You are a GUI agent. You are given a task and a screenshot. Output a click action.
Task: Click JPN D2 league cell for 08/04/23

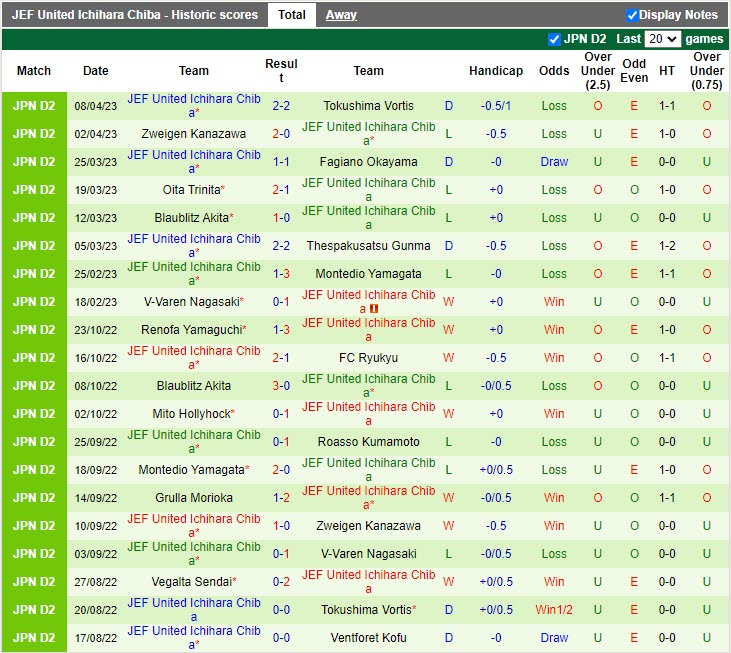pos(34,106)
